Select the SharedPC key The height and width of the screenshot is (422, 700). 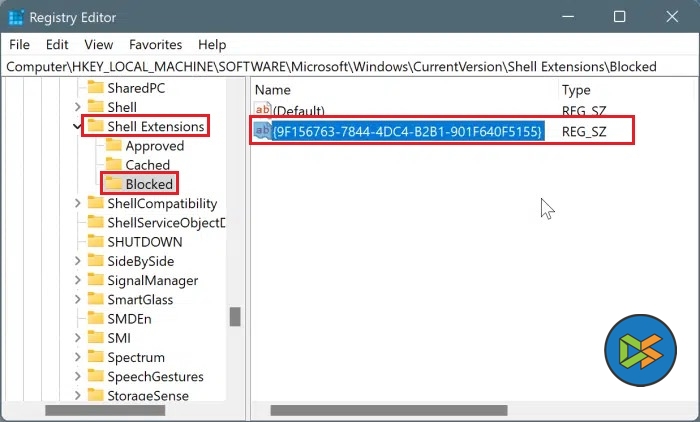[x=136, y=88]
